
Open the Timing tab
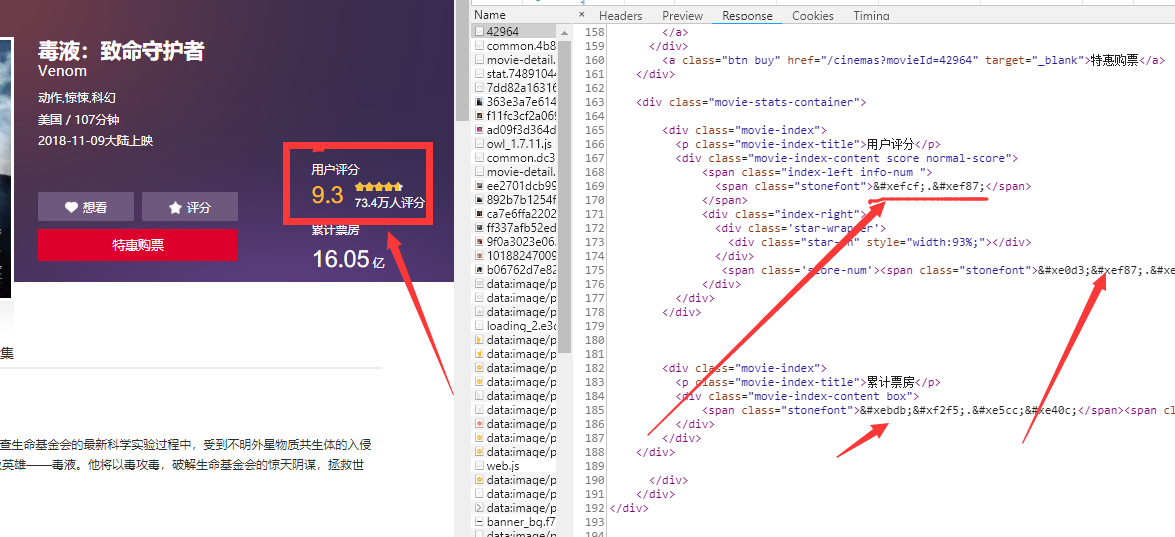pyautogui.click(x=872, y=16)
